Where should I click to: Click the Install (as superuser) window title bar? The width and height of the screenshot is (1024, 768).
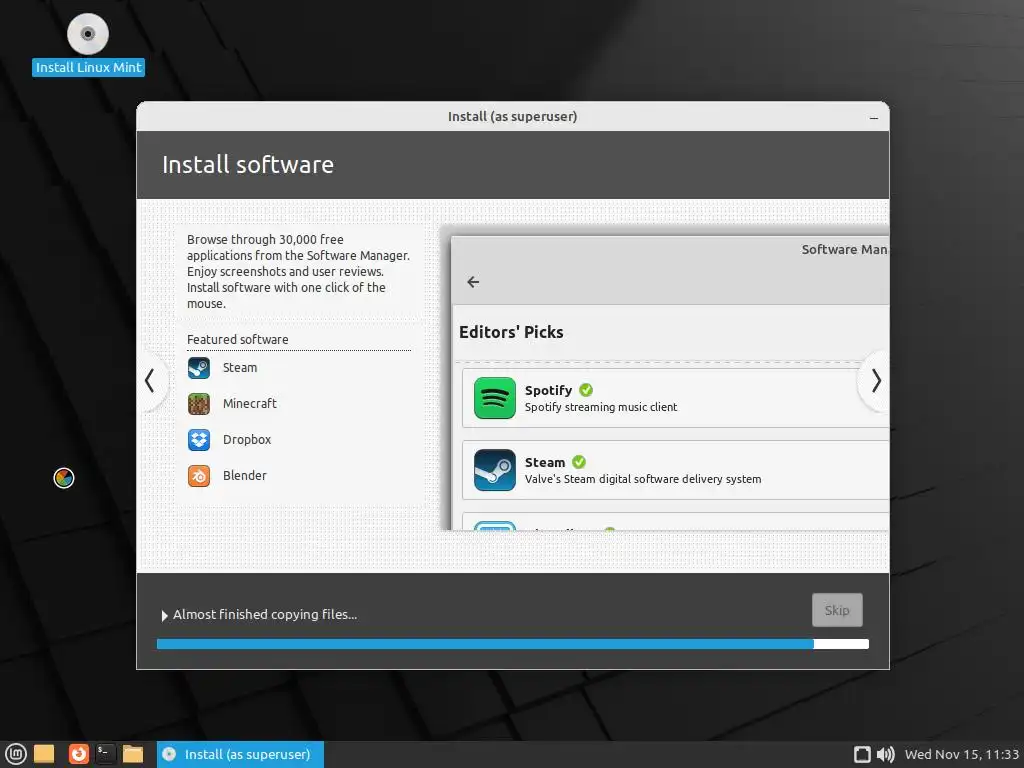click(512, 116)
